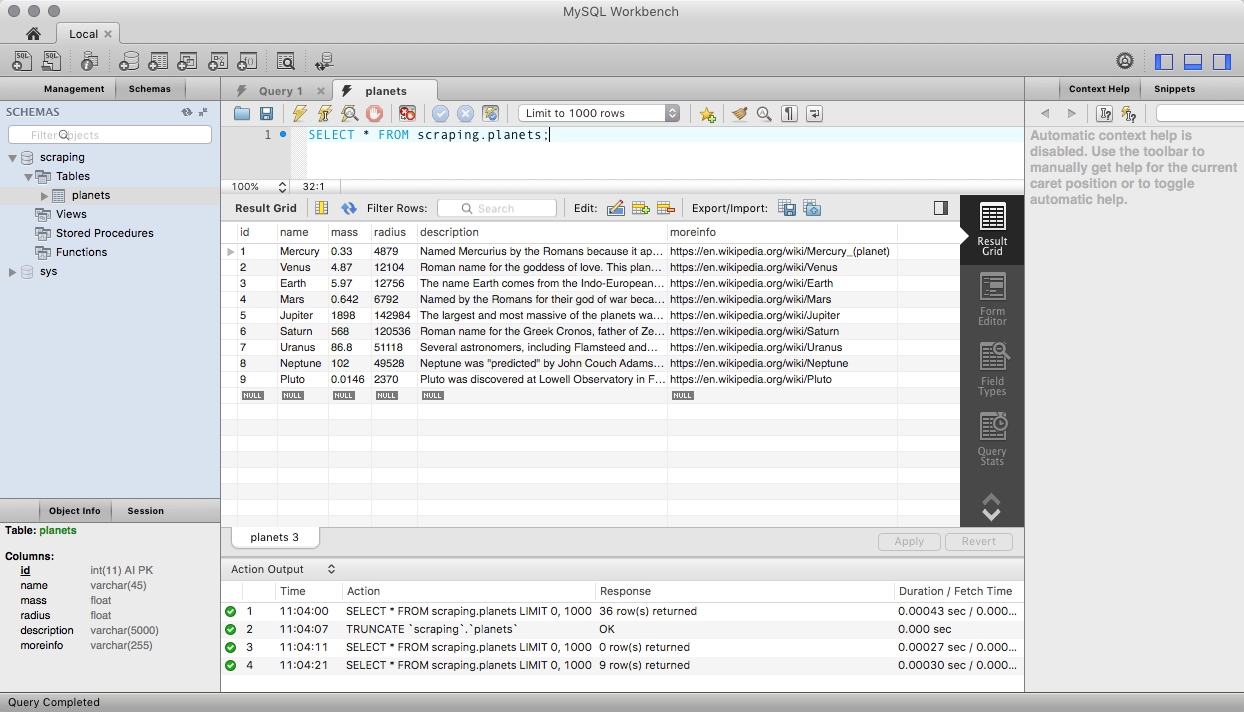Open the Query Stats view
1244x712 pixels.
(x=992, y=440)
